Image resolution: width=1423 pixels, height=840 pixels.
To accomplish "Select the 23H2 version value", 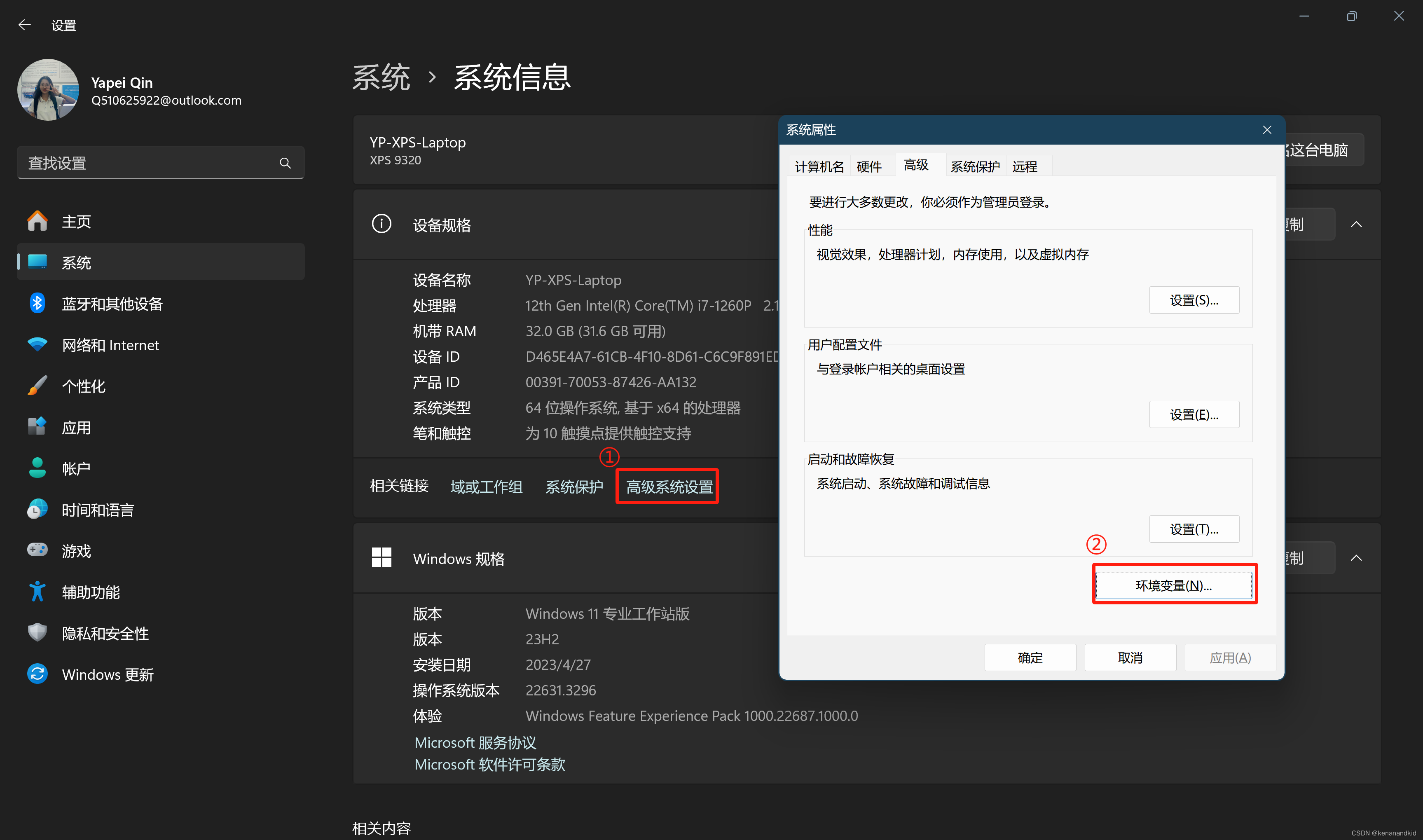I will (542, 639).
